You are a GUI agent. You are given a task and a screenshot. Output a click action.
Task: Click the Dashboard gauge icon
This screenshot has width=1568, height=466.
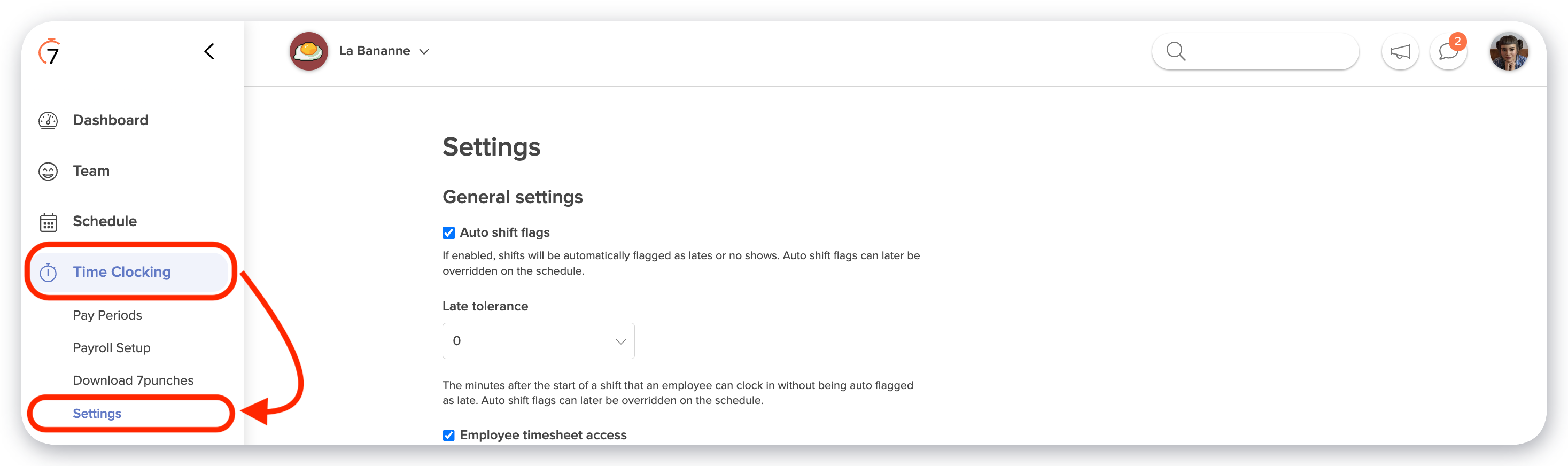[x=48, y=120]
